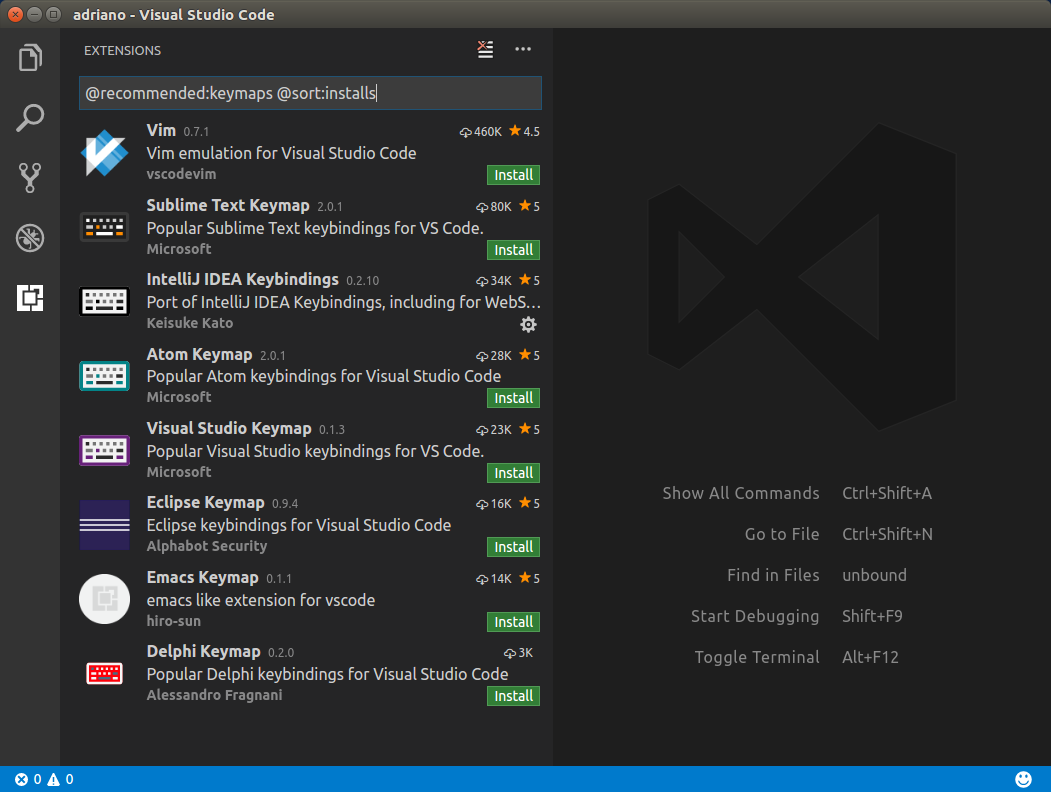The height and width of the screenshot is (792, 1051).
Task: Install the Atom Keymap extension
Action: [513, 398]
